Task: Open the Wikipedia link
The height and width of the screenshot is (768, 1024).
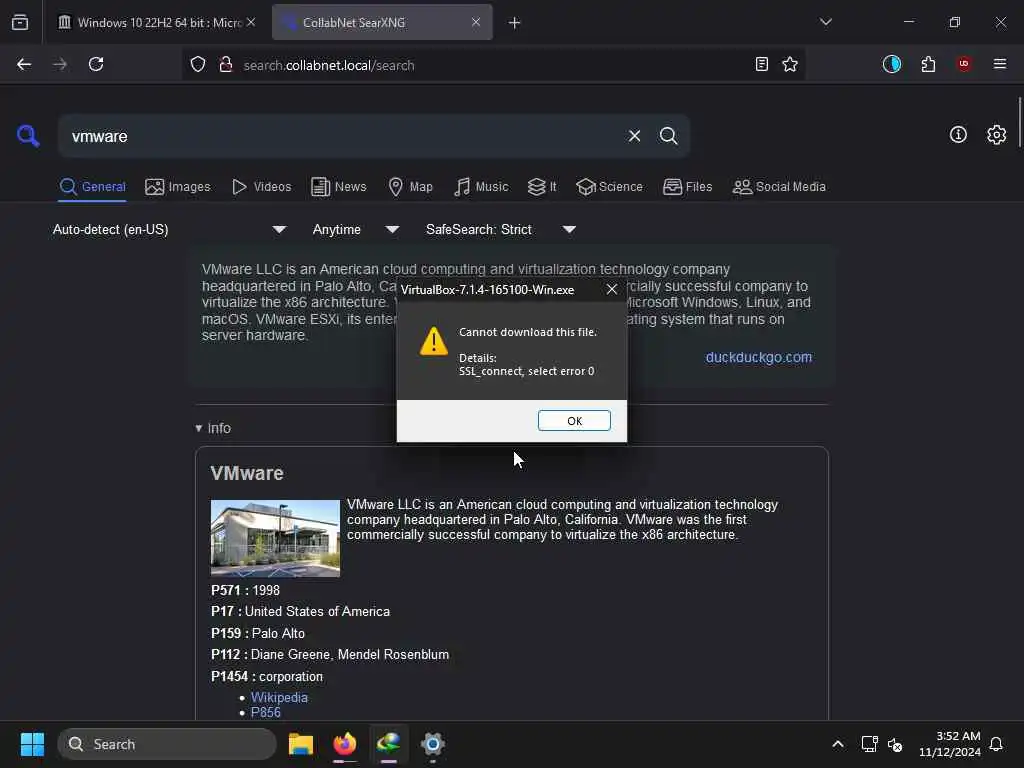Action: pyautogui.click(x=279, y=697)
